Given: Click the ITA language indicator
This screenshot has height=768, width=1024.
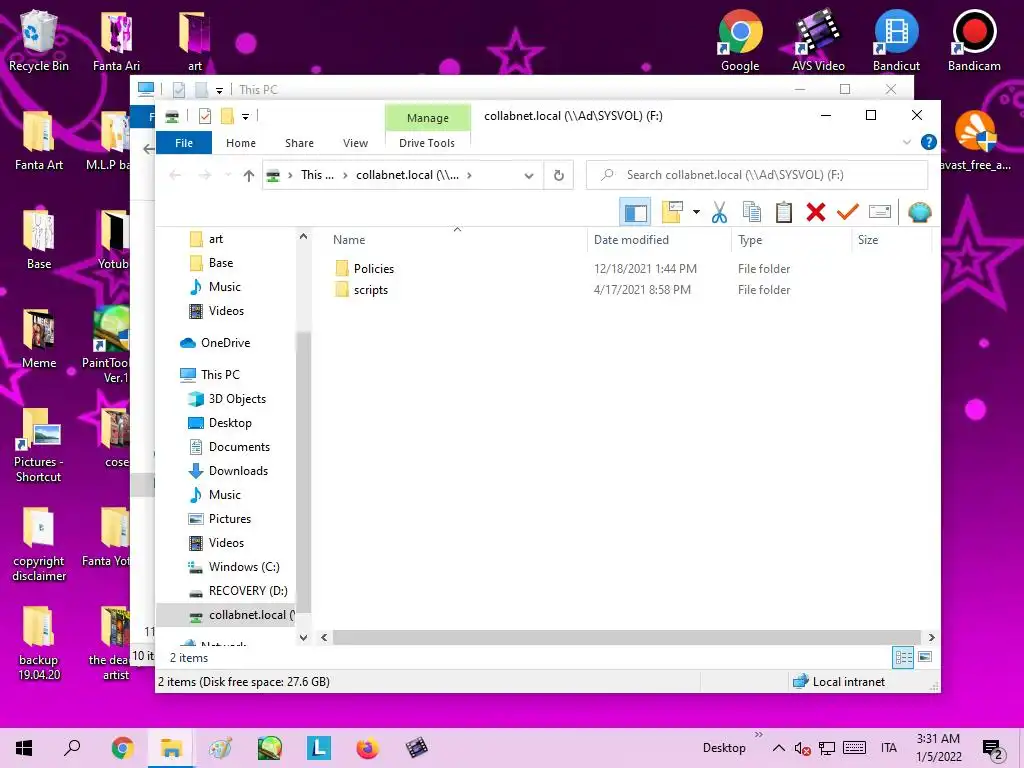Looking at the screenshot, I should pos(888,748).
